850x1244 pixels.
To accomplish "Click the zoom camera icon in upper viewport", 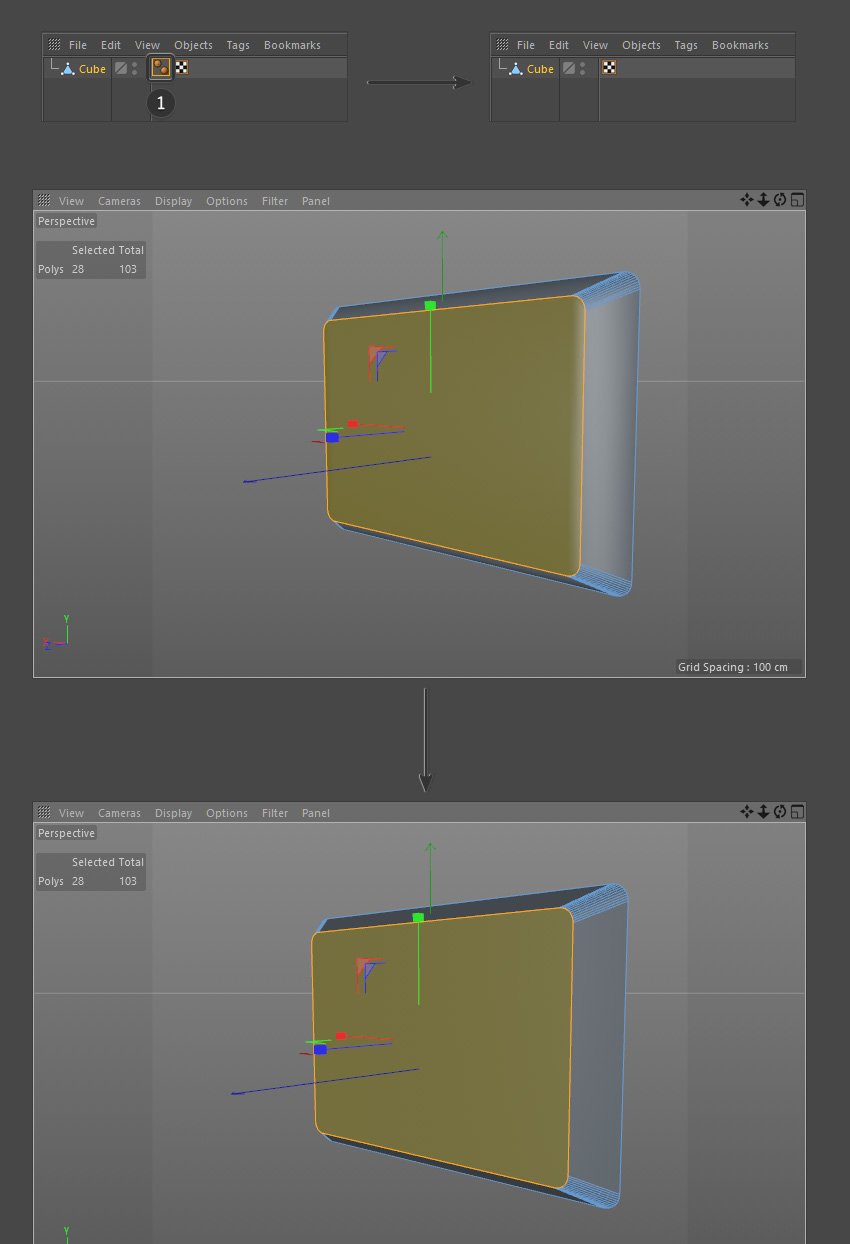I will (x=763, y=200).
